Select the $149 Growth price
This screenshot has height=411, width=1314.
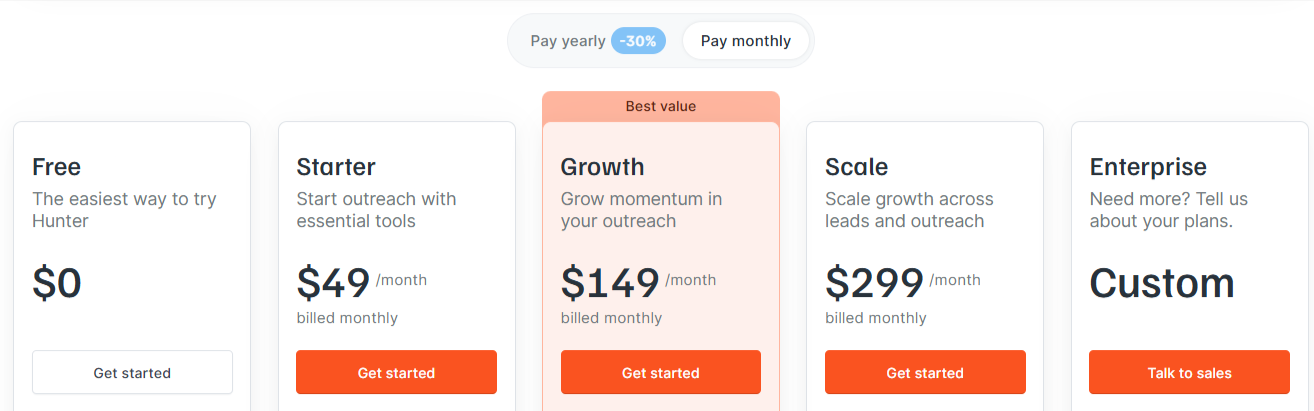tap(610, 284)
